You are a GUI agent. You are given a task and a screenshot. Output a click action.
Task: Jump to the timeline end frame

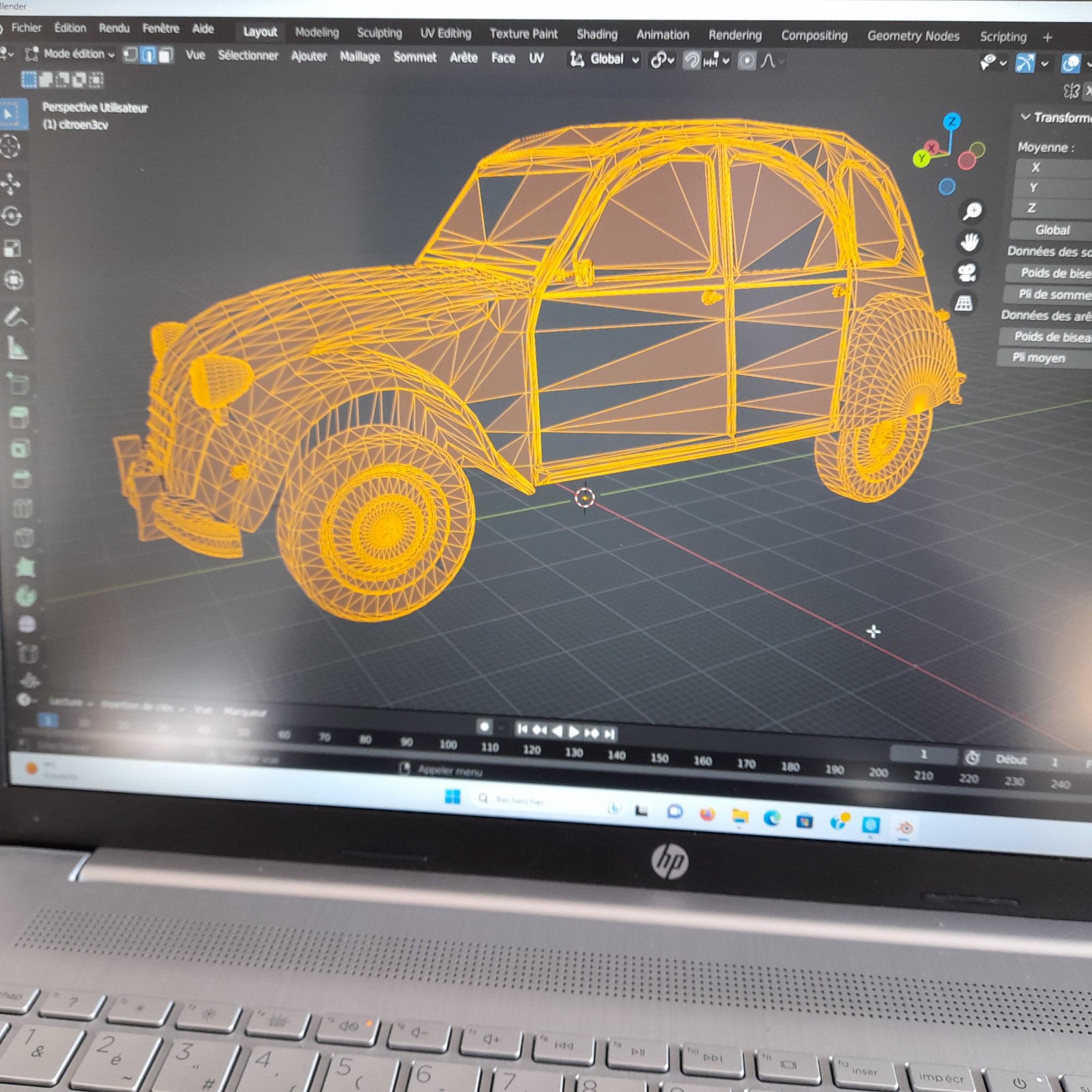coord(609,734)
